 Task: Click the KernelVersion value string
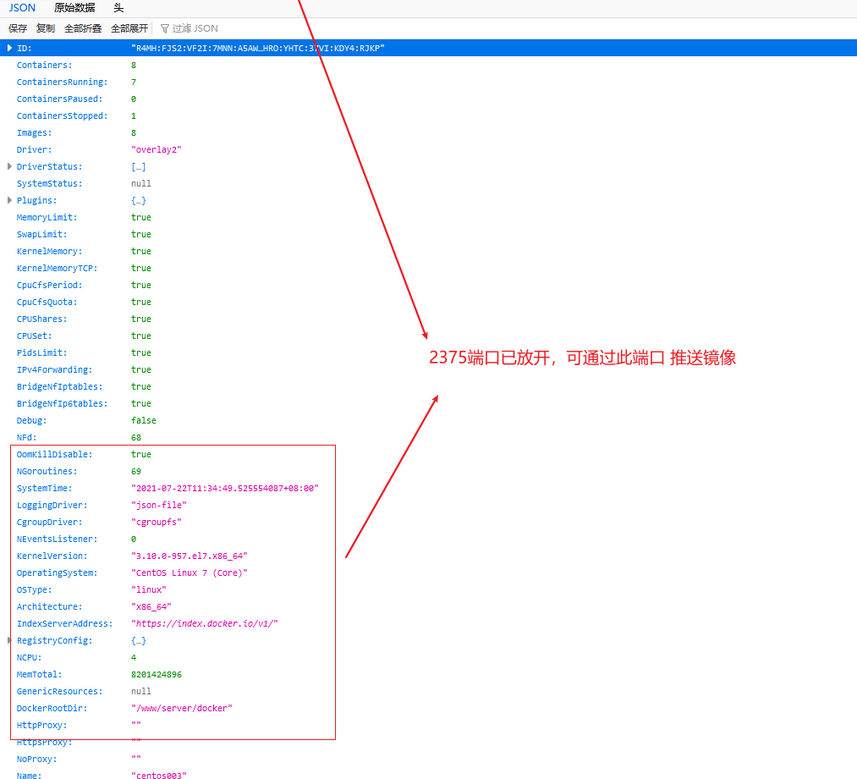click(x=189, y=557)
